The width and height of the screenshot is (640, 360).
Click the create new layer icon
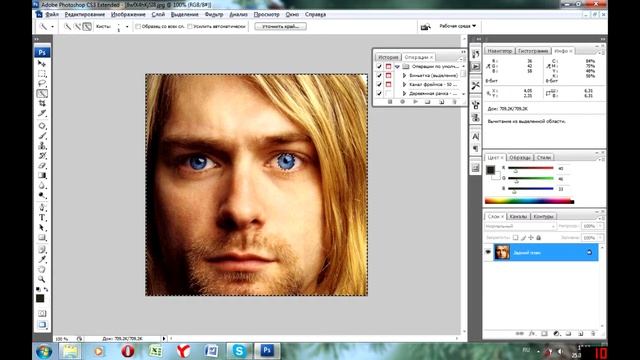pyautogui.click(x=580, y=333)
